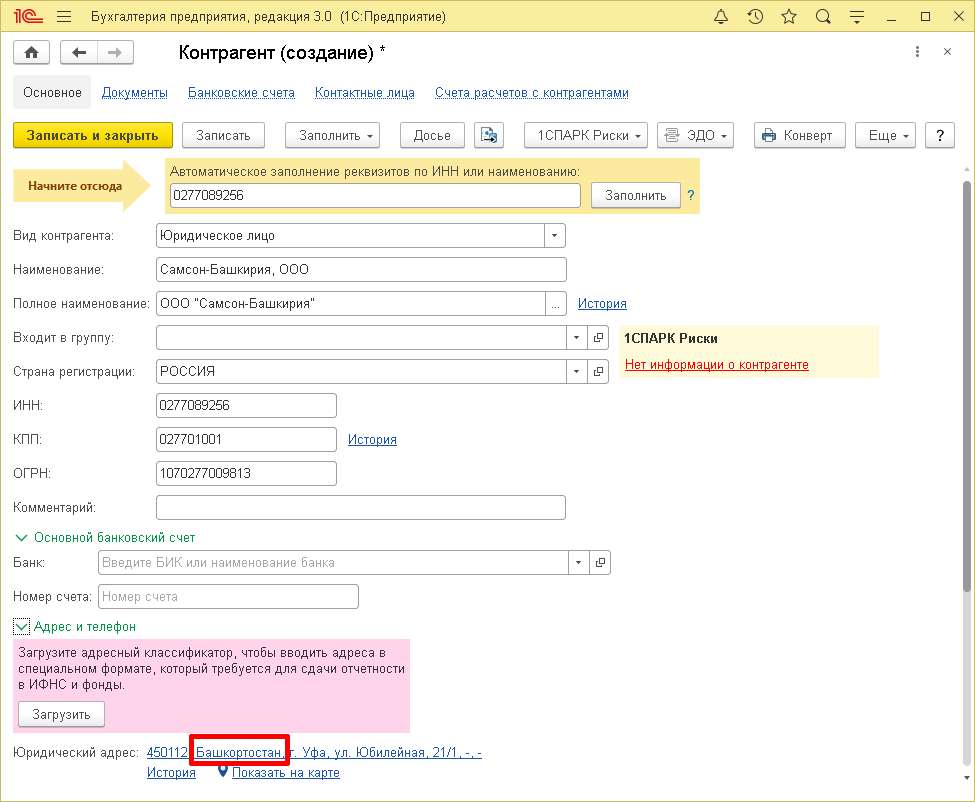The width and height of the screenshot is (975, 802).
Task: Go to the home page icon
Action: coord(31,53)
